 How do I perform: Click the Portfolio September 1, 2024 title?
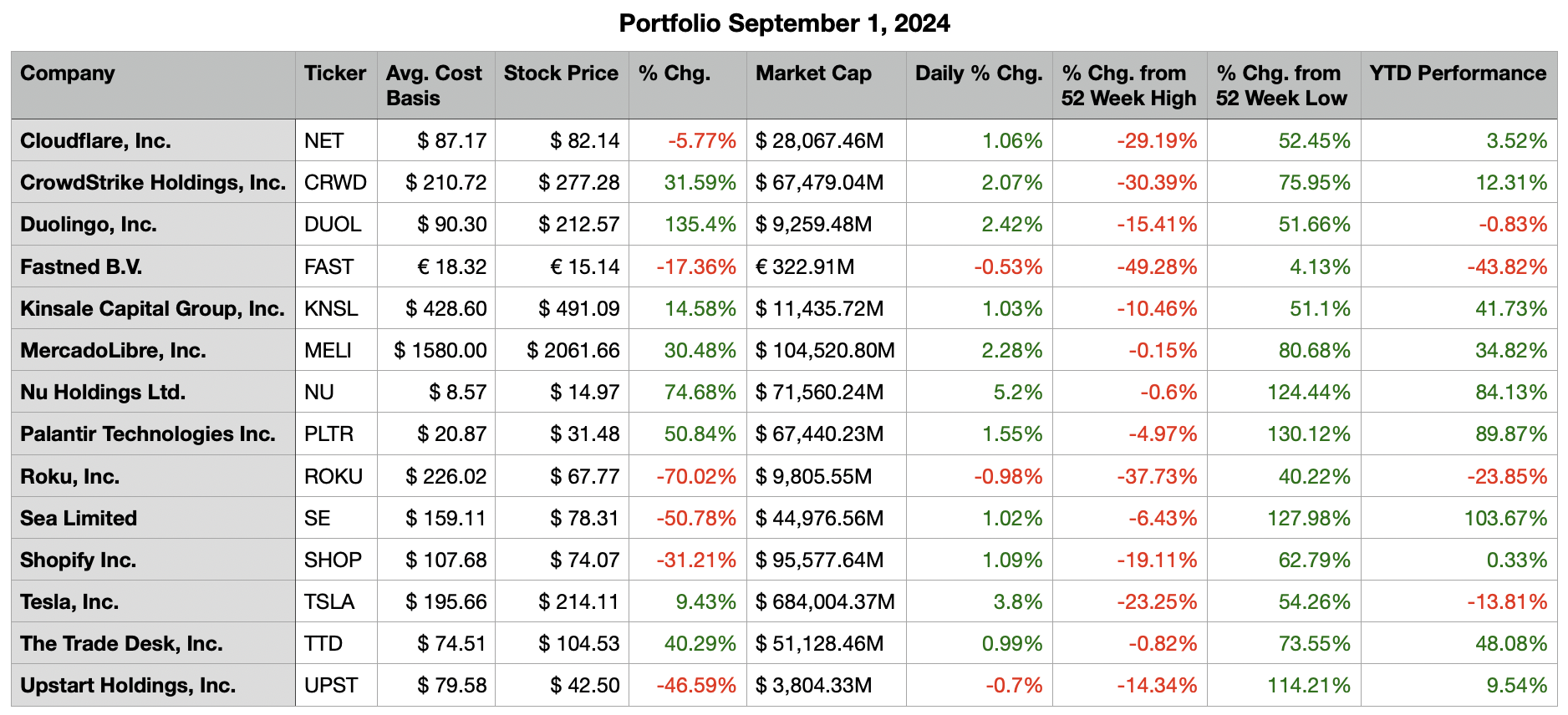(x=784, y=23)
